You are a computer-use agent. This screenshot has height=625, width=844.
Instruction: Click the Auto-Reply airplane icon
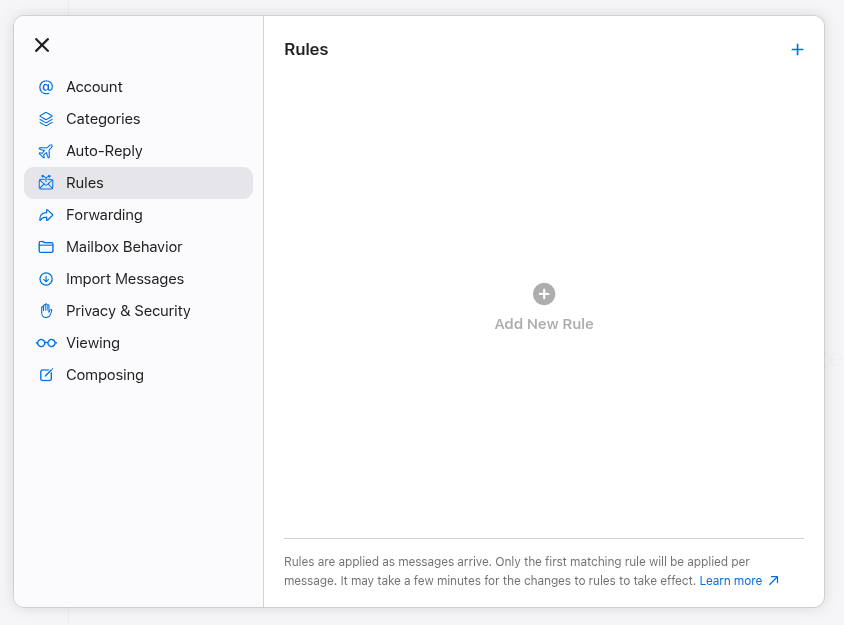46,151
